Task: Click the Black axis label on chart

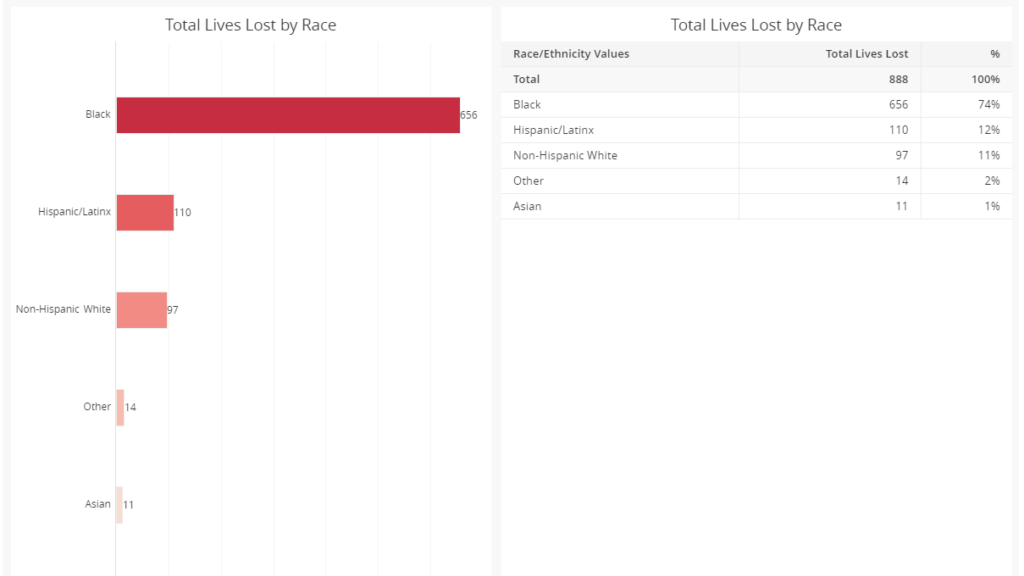Action: [x=98, y=114]
